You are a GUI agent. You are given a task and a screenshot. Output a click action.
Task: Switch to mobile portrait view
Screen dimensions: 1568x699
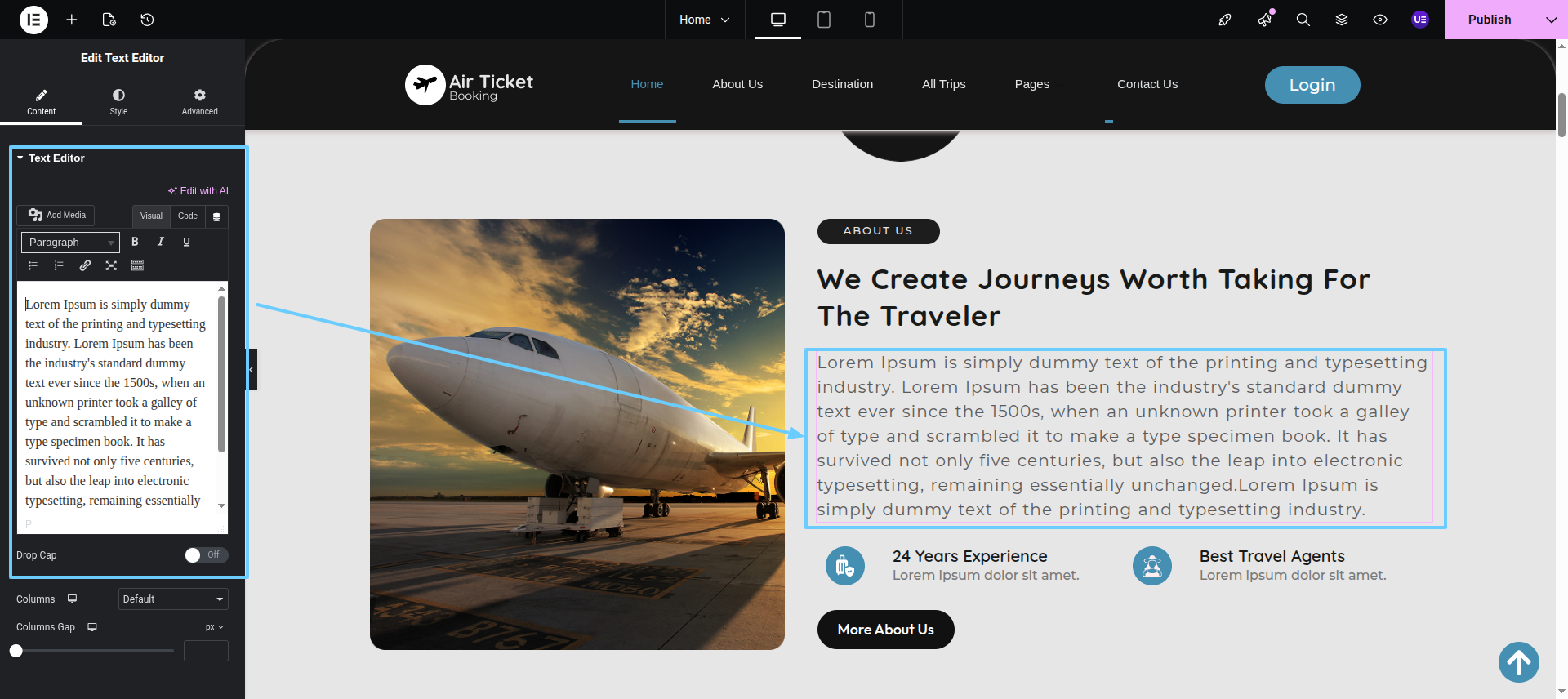870,20
